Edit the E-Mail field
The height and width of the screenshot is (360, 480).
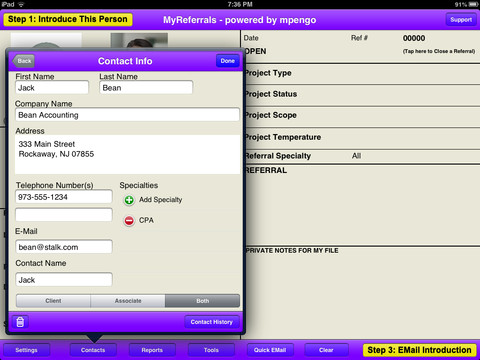[64, 247]
